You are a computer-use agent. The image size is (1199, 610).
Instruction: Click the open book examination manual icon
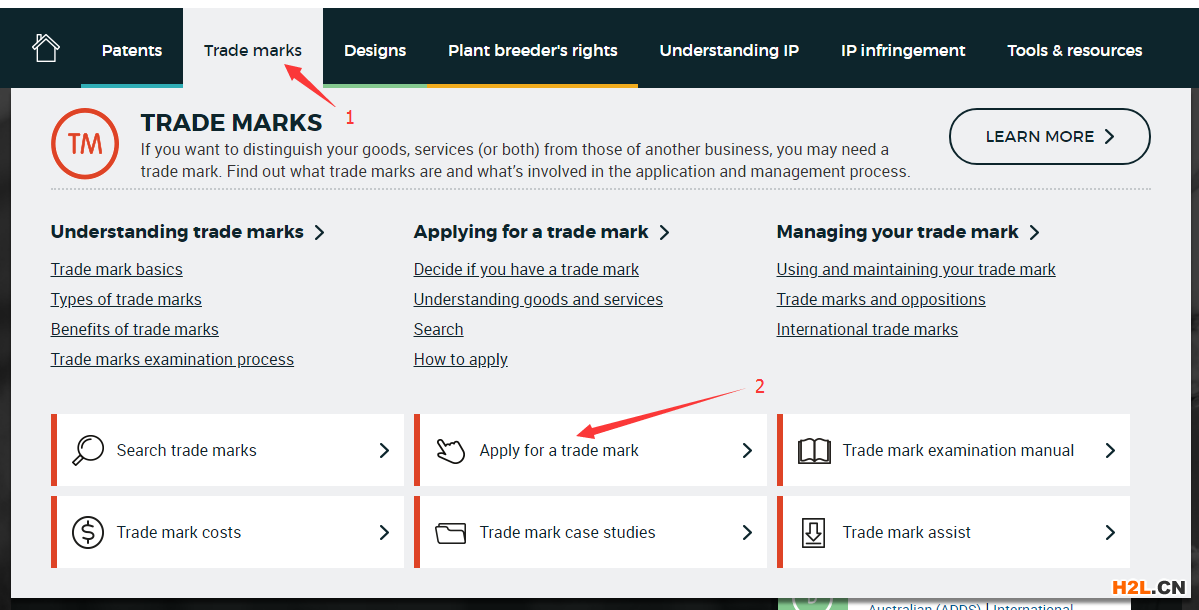(x=814, y=451)
